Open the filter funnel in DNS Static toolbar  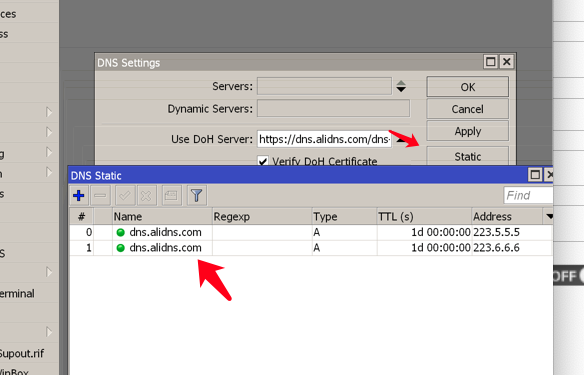(197, 196)
